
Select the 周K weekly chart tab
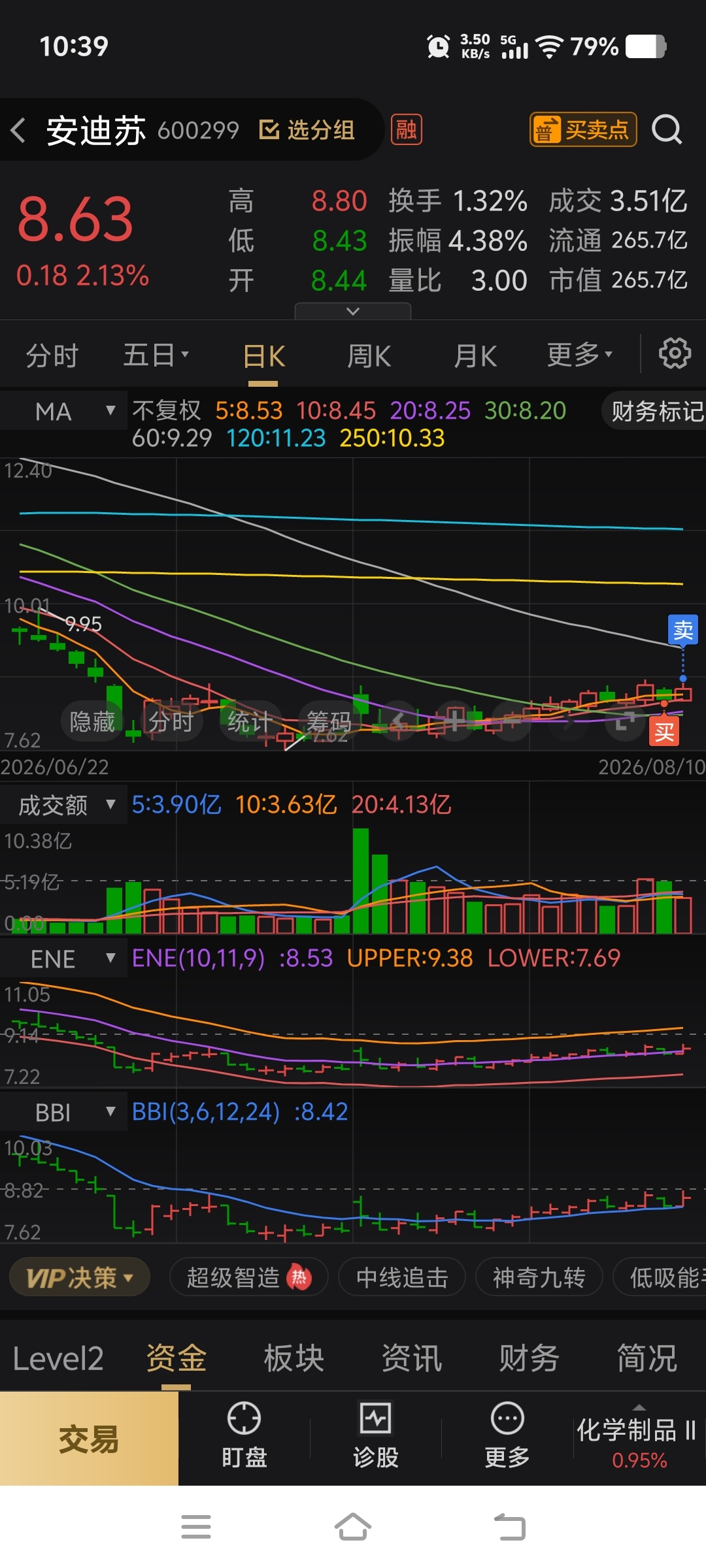tap(369, 357)
